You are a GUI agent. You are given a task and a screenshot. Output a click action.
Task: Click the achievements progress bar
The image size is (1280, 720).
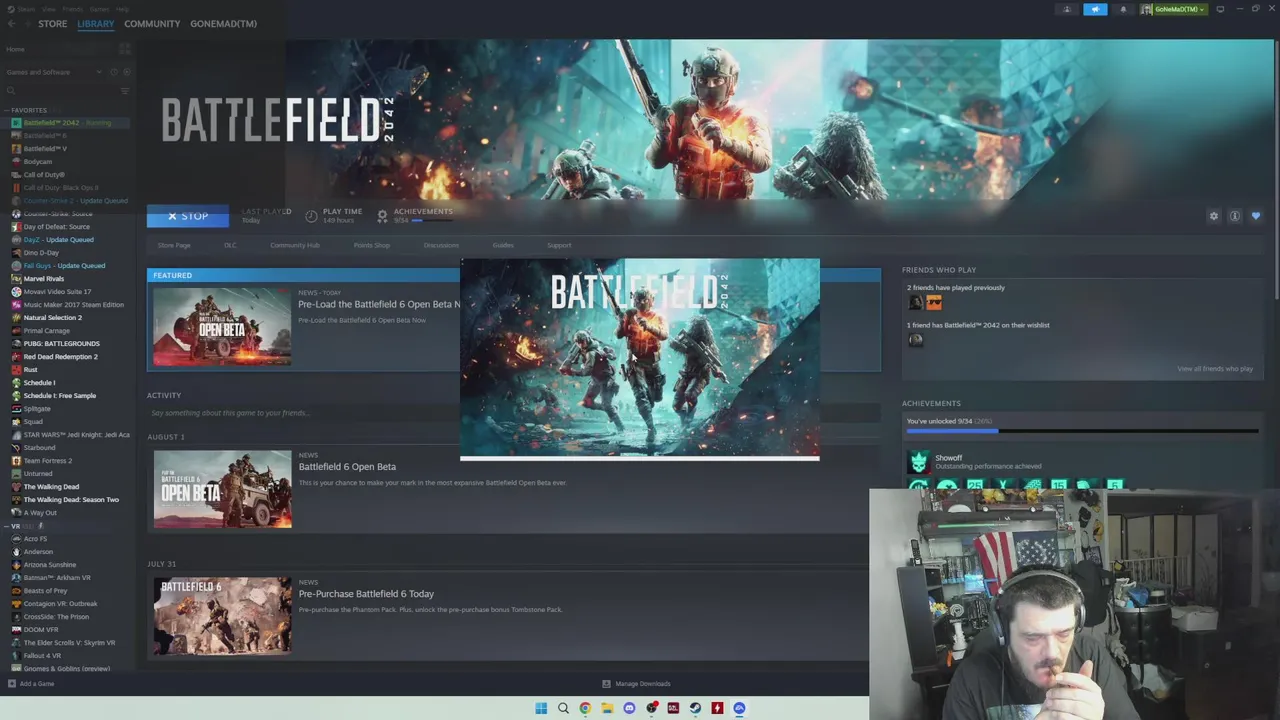[x=1082, y=431]
